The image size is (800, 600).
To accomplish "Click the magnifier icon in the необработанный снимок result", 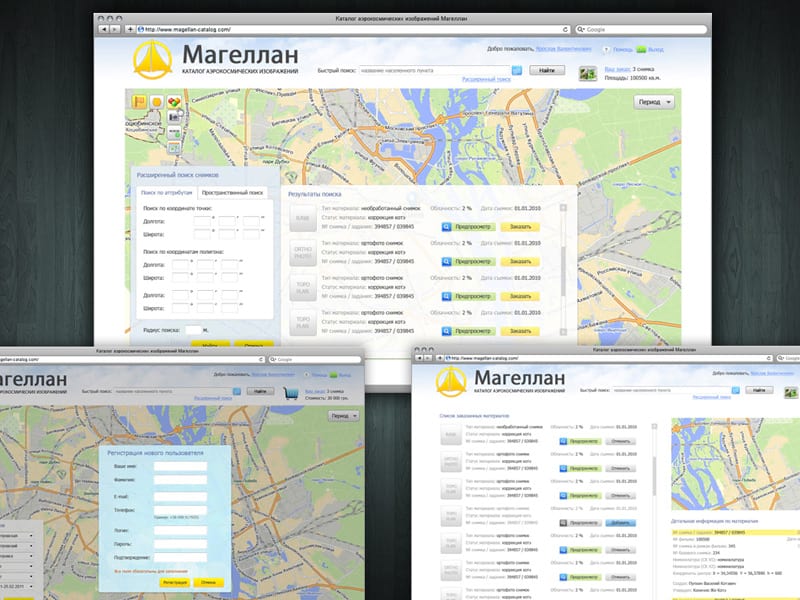I will (x=446, y=227).
